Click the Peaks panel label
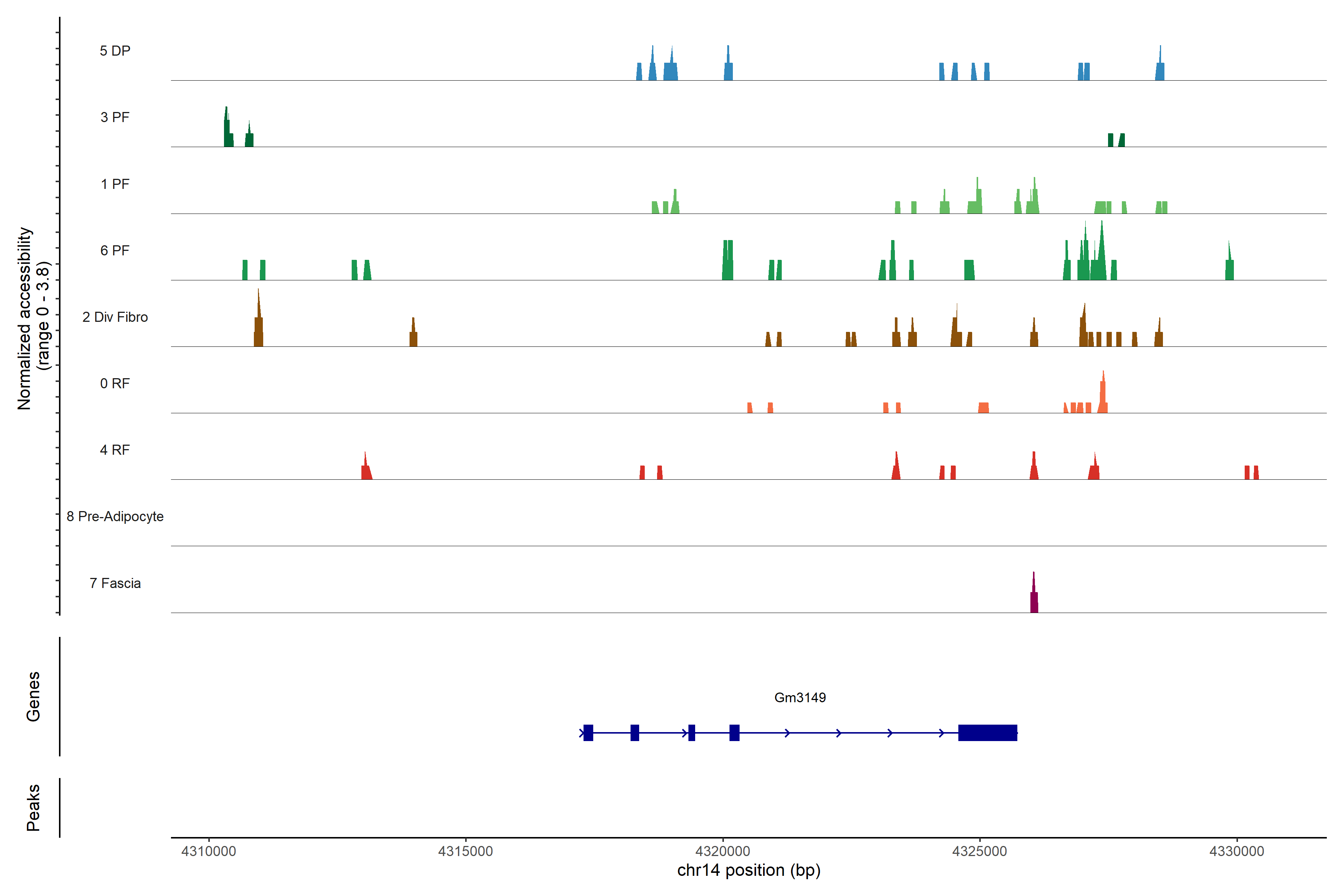The height and width of the screenshot is (896, 1344). click(33, 807)
